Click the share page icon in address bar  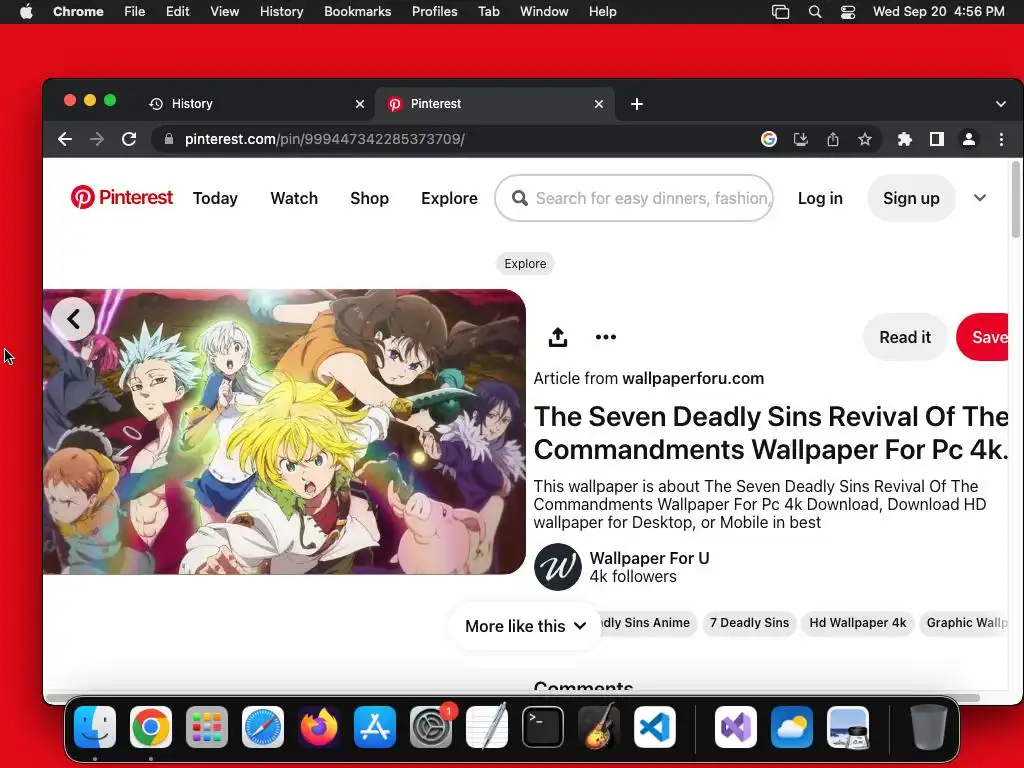(x=833, y=139)
